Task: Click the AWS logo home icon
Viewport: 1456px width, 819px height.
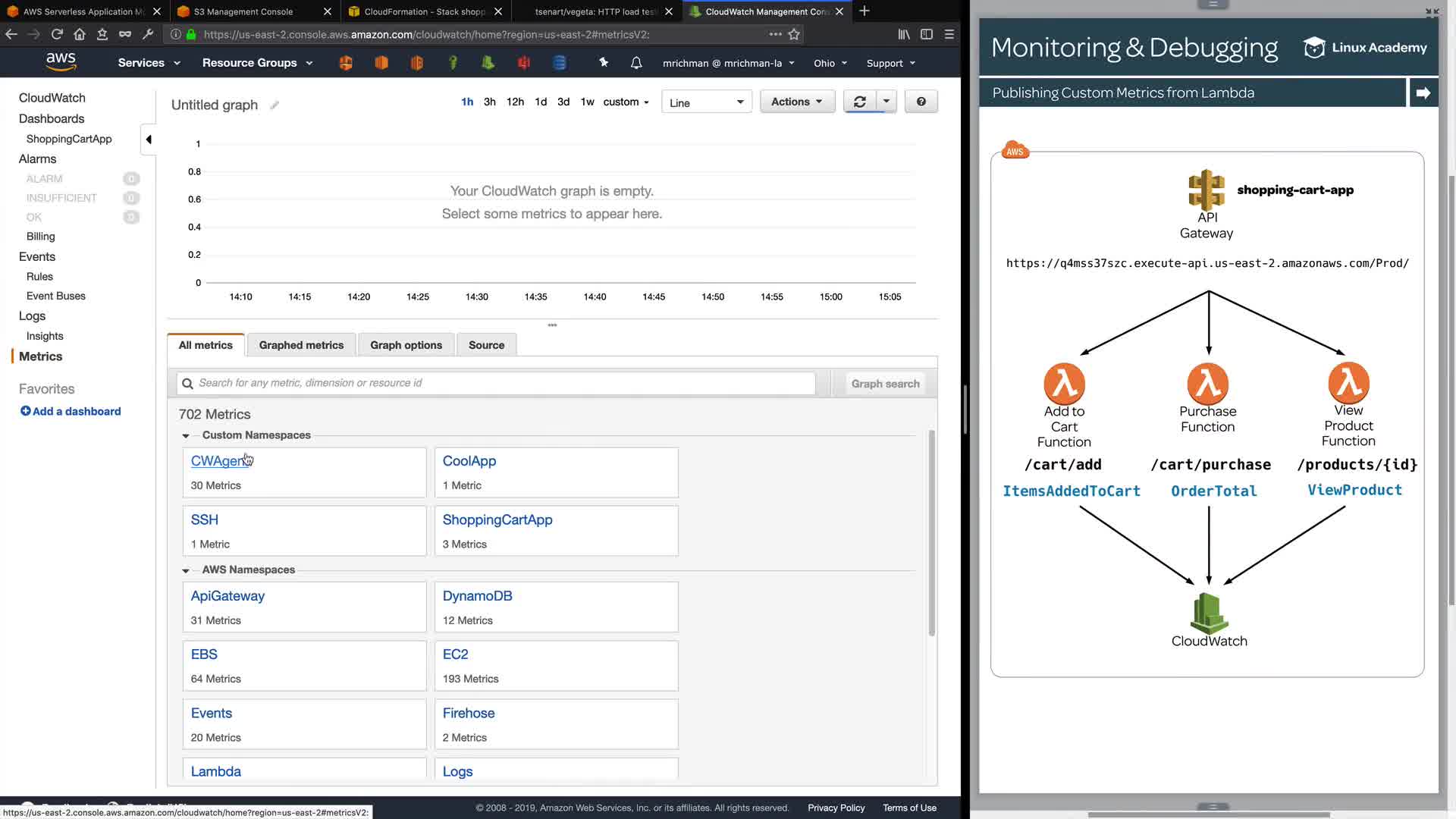Action: click(x=61, y=62)
